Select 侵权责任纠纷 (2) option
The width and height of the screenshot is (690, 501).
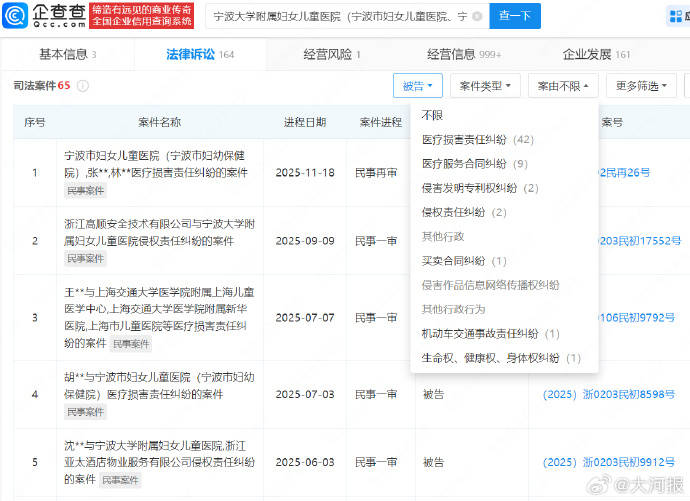[464, 212]
